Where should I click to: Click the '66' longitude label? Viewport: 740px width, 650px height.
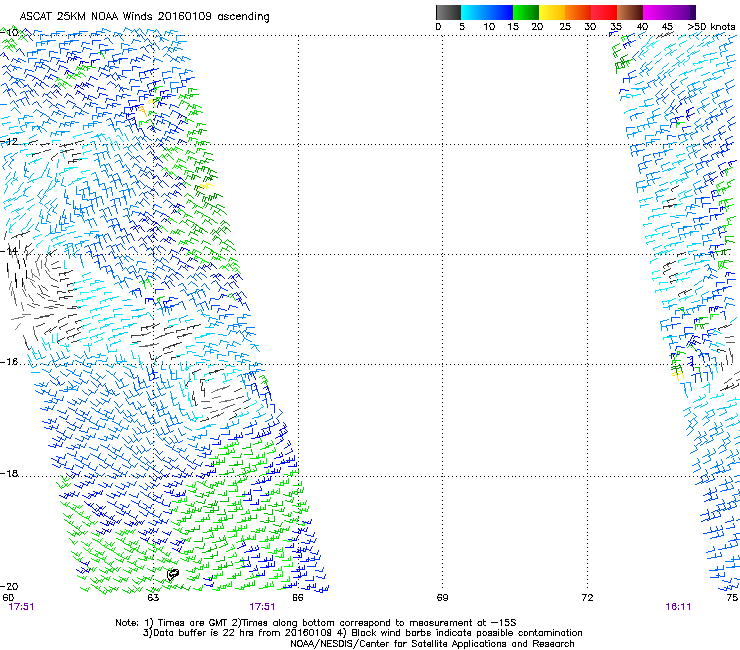click(x=298, y=598)
